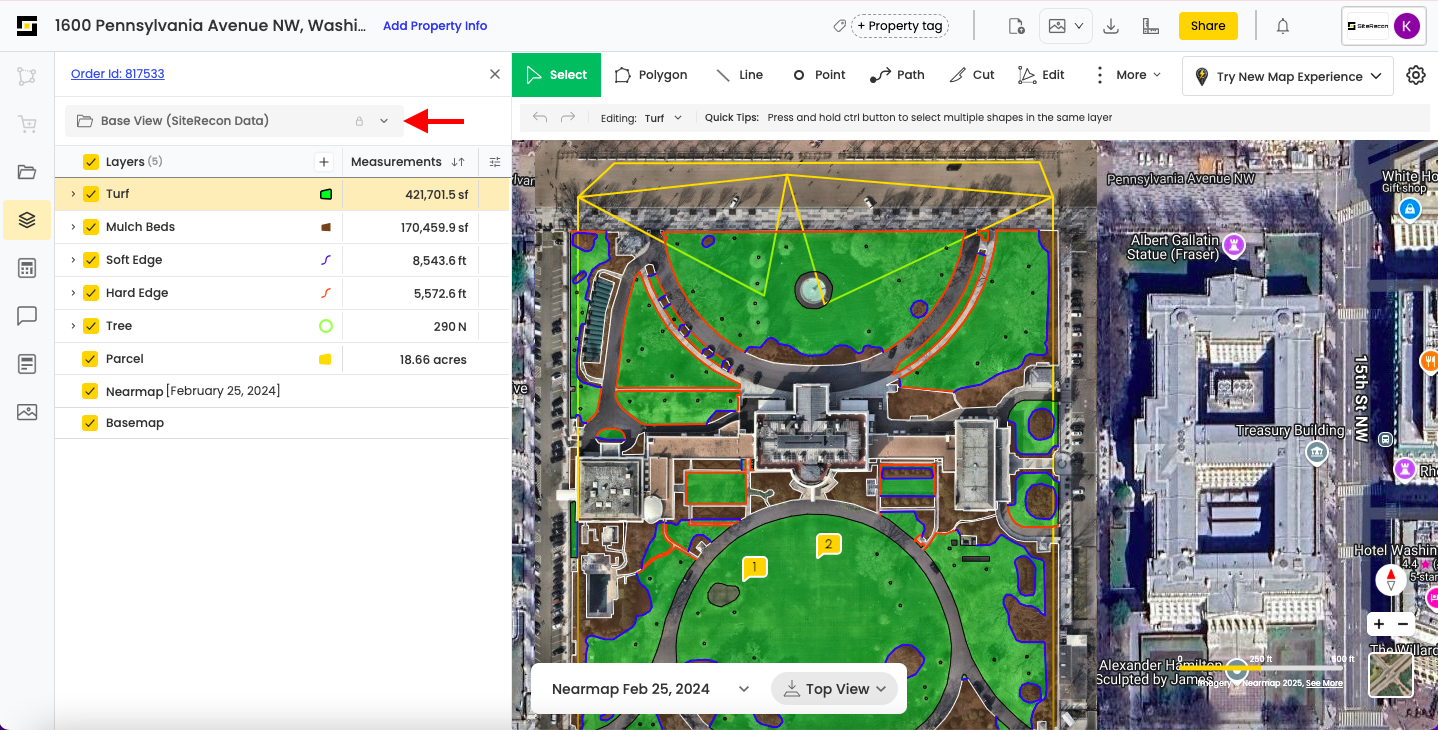Open the user account avatar K
Screen dimensions: 1438x730
[1407, 26]
